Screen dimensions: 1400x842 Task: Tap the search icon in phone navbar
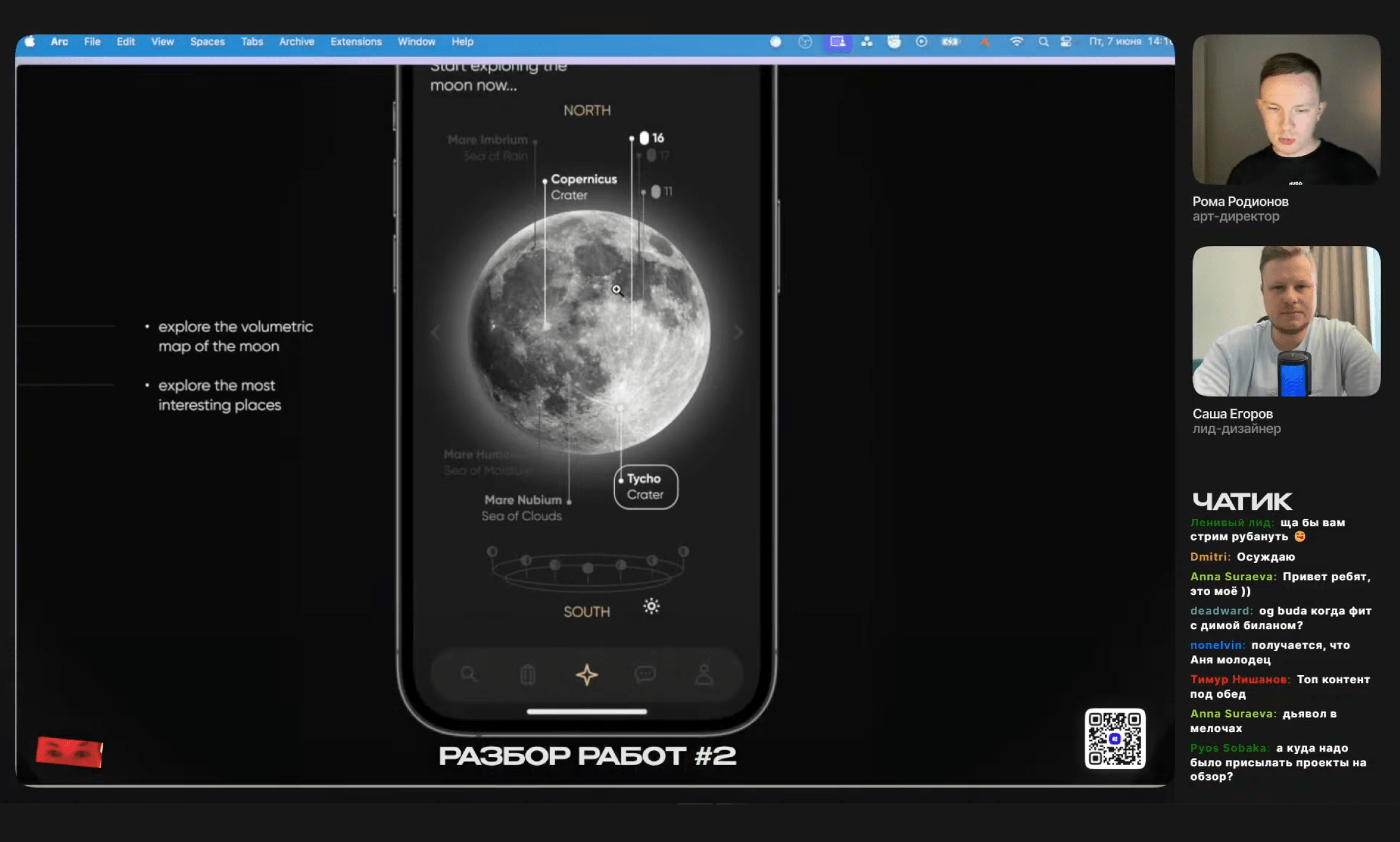[468, 673]
